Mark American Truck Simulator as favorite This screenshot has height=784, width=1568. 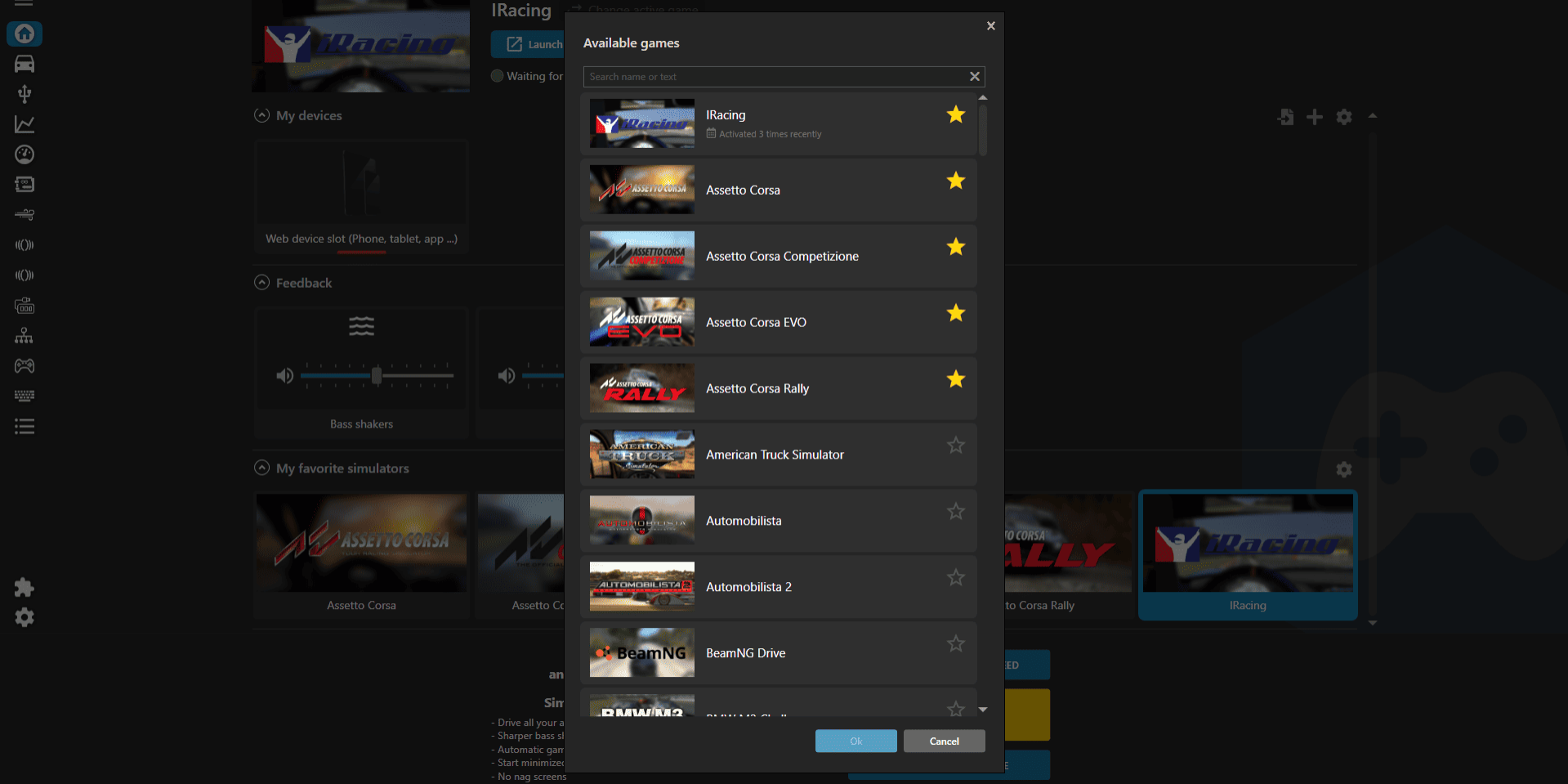955,445
